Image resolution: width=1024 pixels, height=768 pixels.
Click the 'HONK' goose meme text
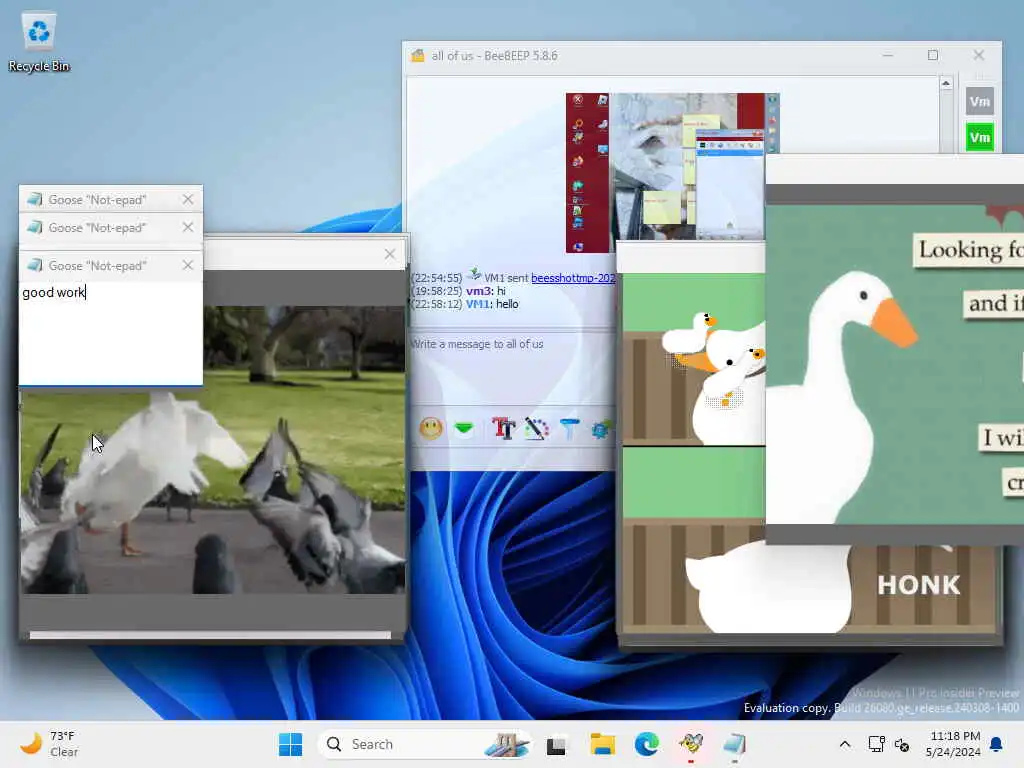(x=919, y=585)
